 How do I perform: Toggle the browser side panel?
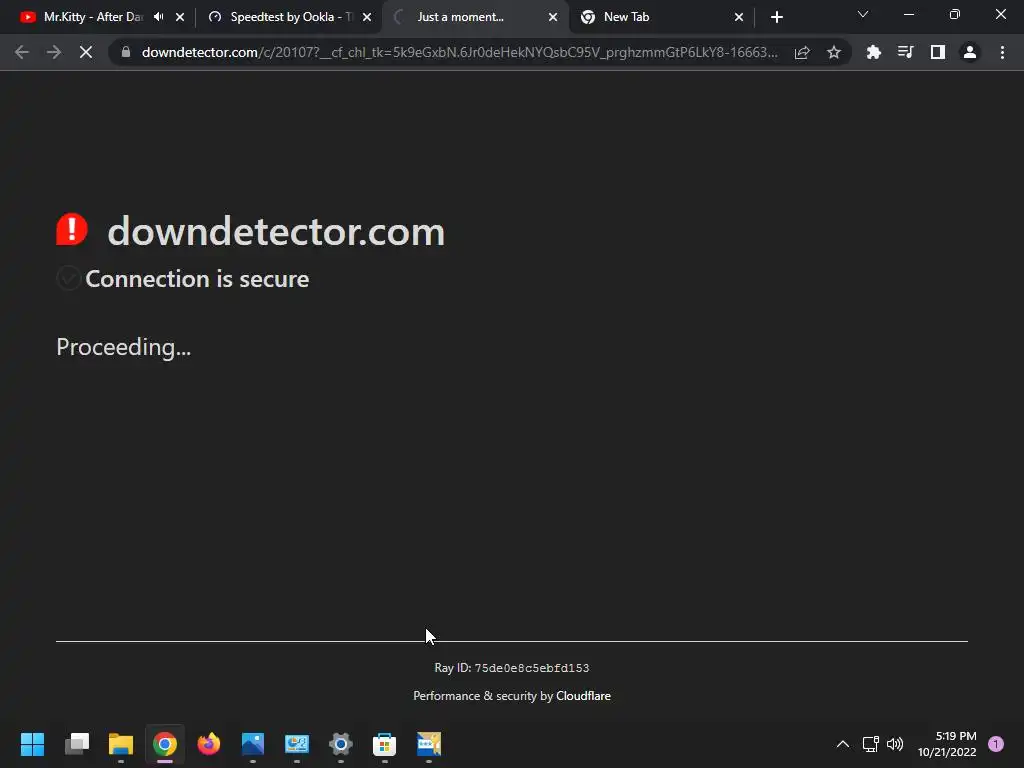pyautogui.click(x=937, y=52)
